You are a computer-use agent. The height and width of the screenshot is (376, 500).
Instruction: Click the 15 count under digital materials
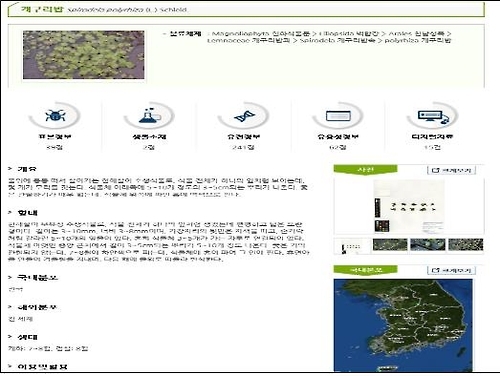pos(432,147)
